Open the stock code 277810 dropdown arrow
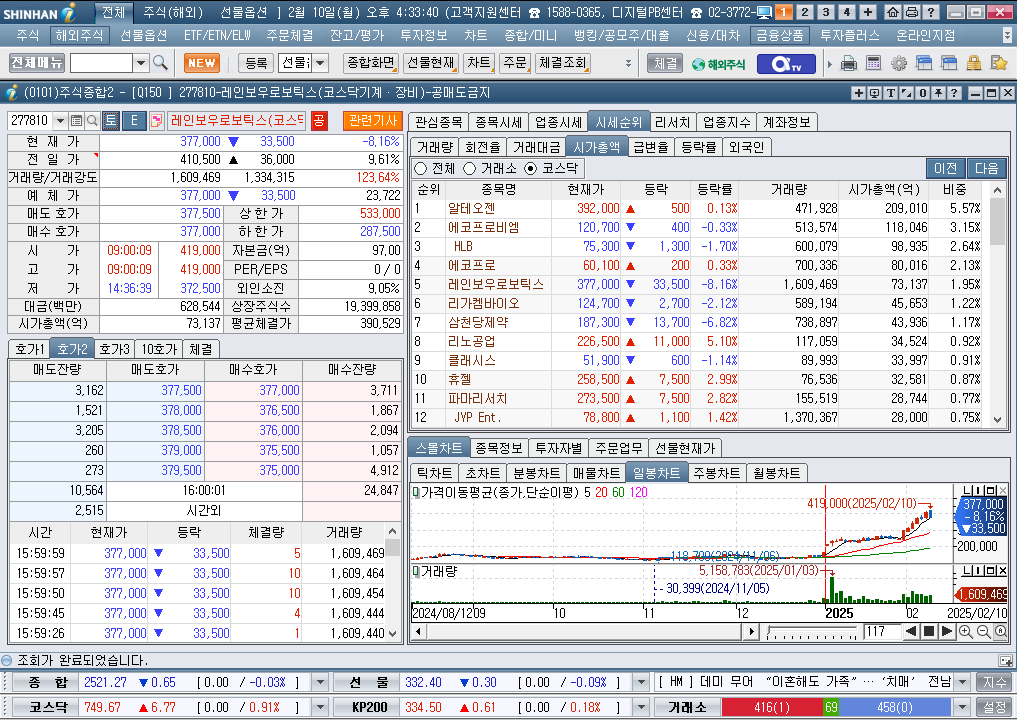The width and height of the screenshot is (1017, 721). 60,121
